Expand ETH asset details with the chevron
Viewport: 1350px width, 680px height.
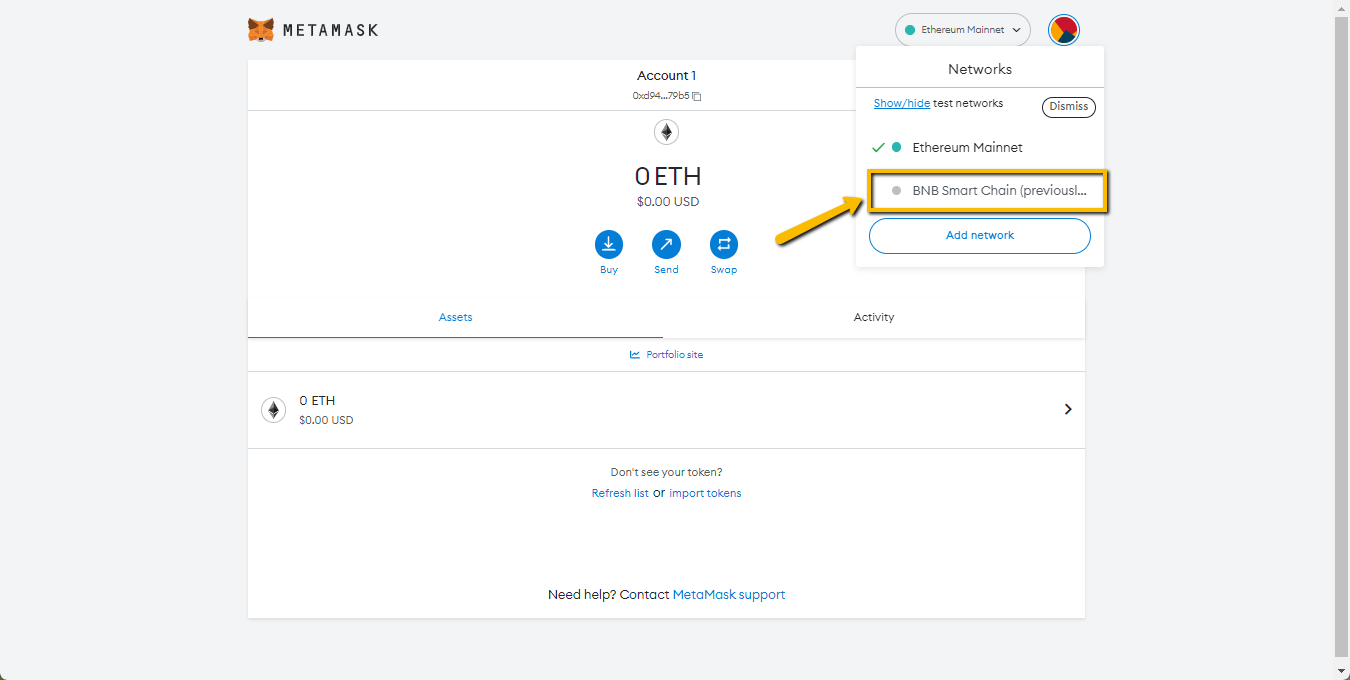pyautogui.click(x=1068, y=409)
